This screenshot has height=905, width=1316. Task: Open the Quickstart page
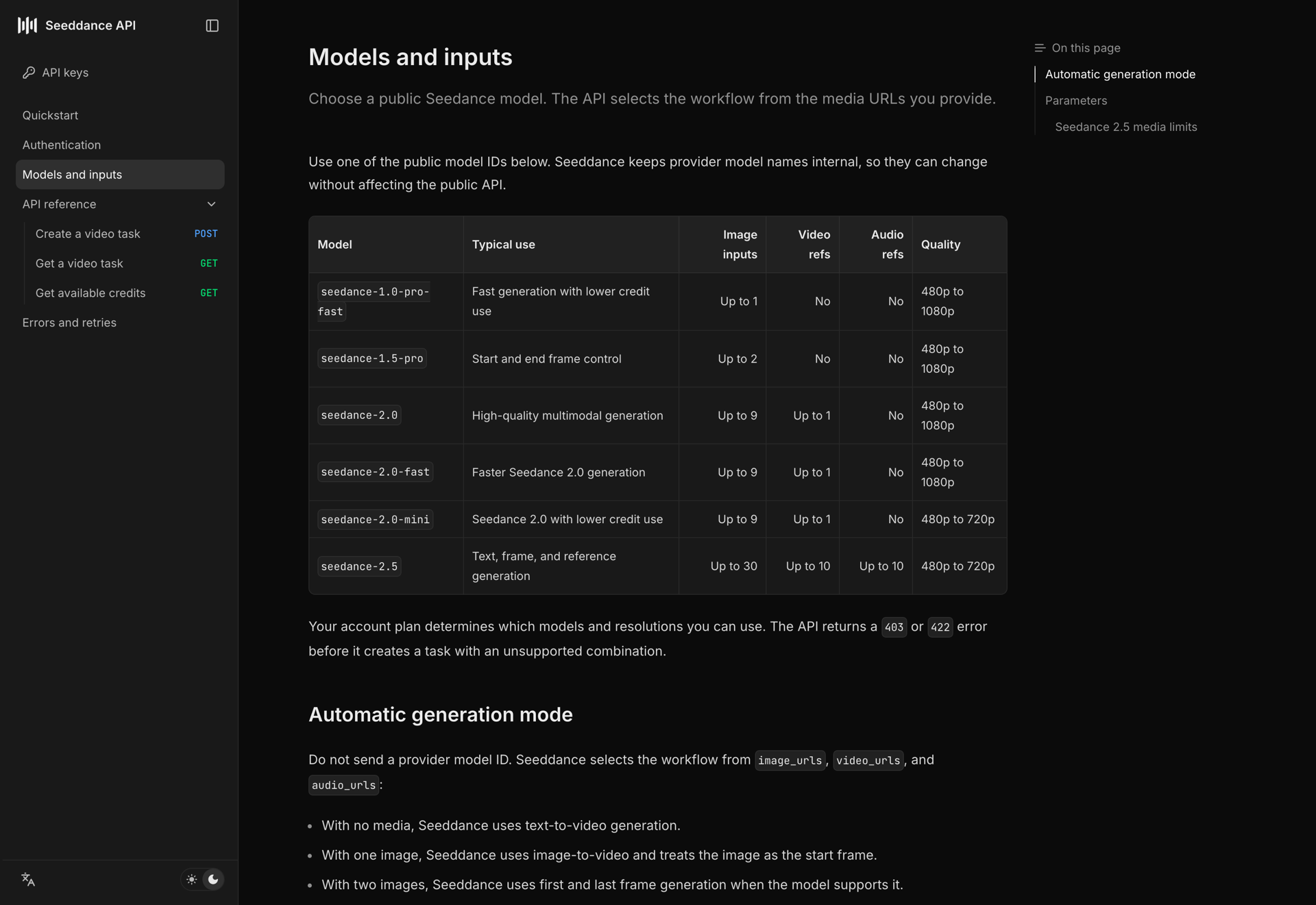pyautogui.click(x=50, y=115)
